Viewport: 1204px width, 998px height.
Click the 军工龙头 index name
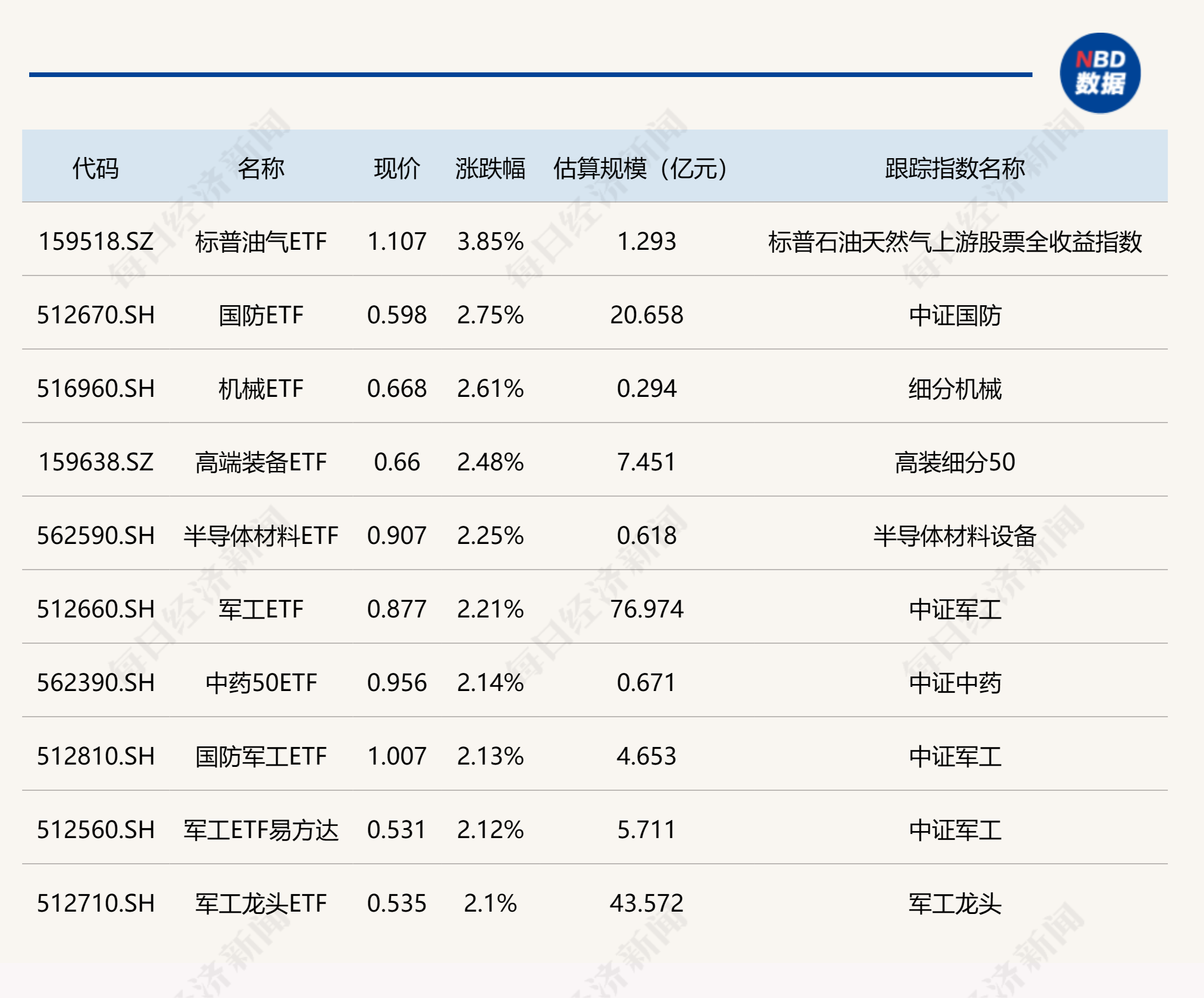(x=955, y=903)
